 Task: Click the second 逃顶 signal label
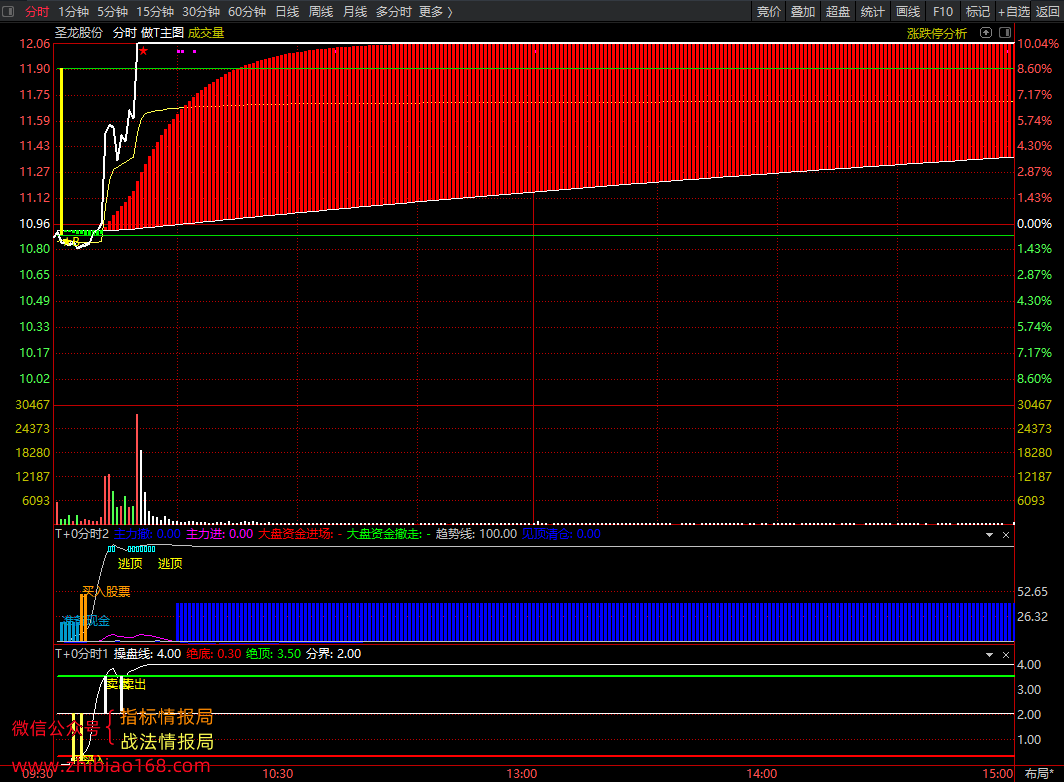pyautogui.click(x=170, y=563)
